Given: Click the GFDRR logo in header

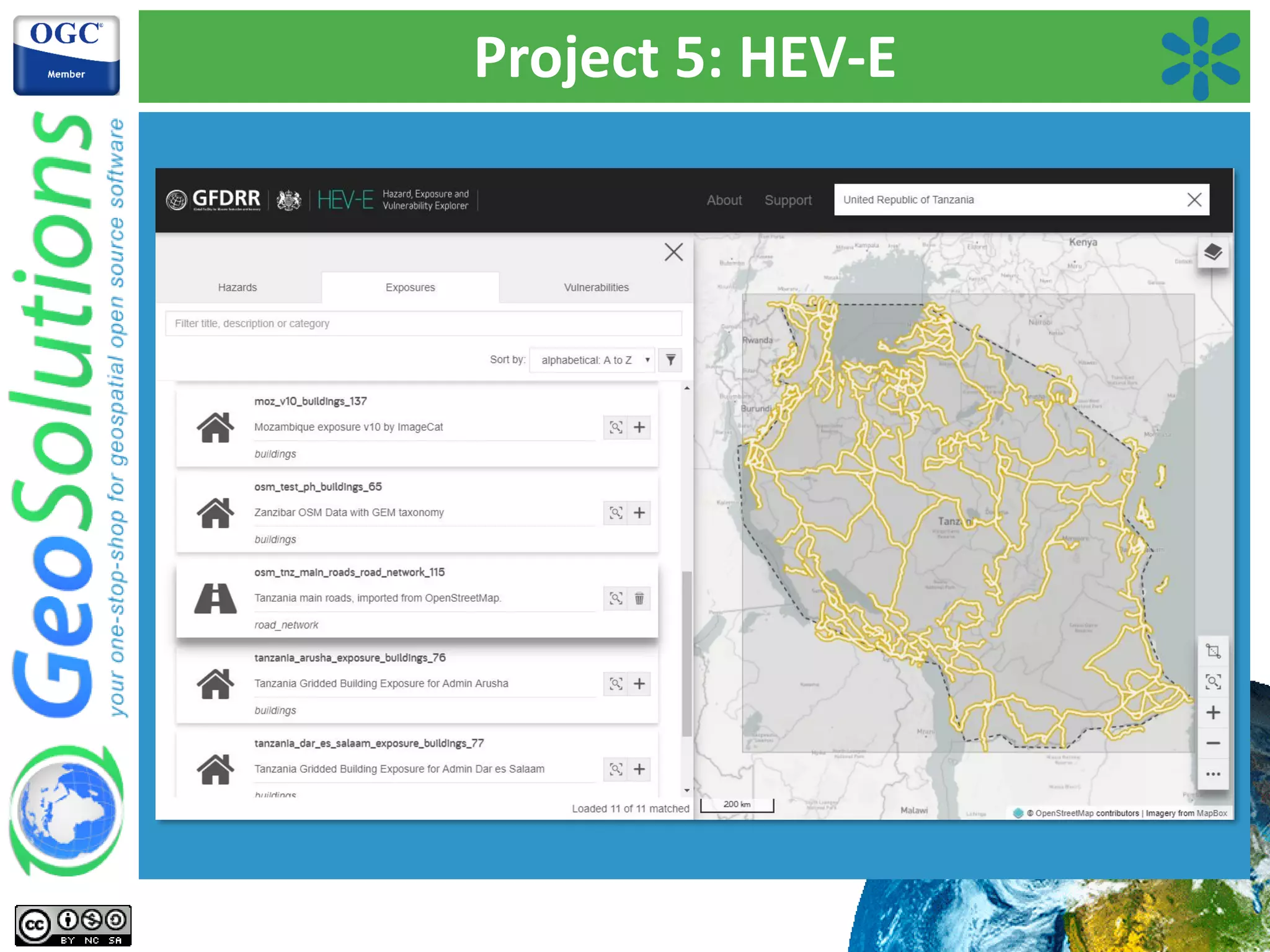Looking at the screenshot, I should [x=214, y=200].
